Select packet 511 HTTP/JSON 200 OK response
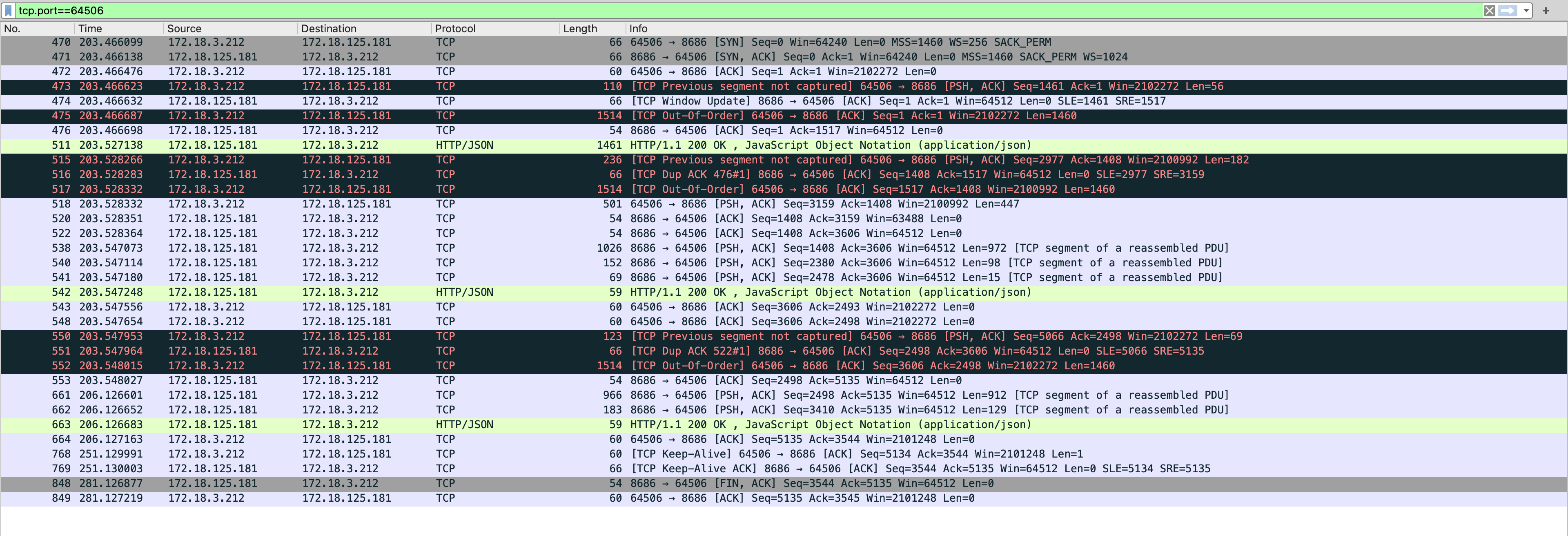1568x536 pixels. point(784,145)
